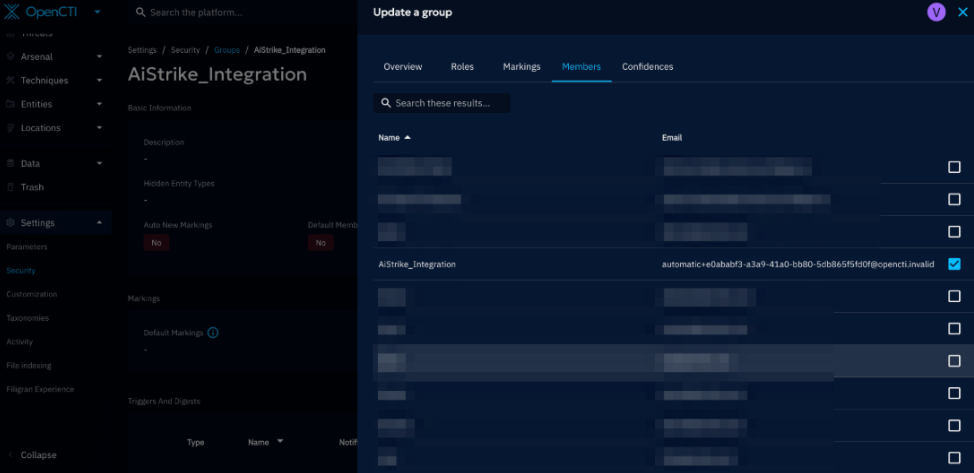Expand the Entities menu chevron

(x=99, y=104)
